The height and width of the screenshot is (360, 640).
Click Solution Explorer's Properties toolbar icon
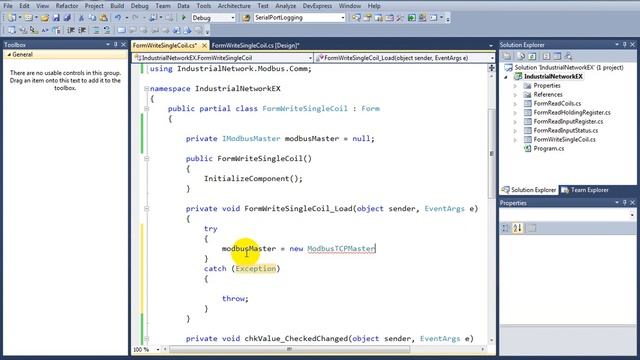[x=507, y=56]
